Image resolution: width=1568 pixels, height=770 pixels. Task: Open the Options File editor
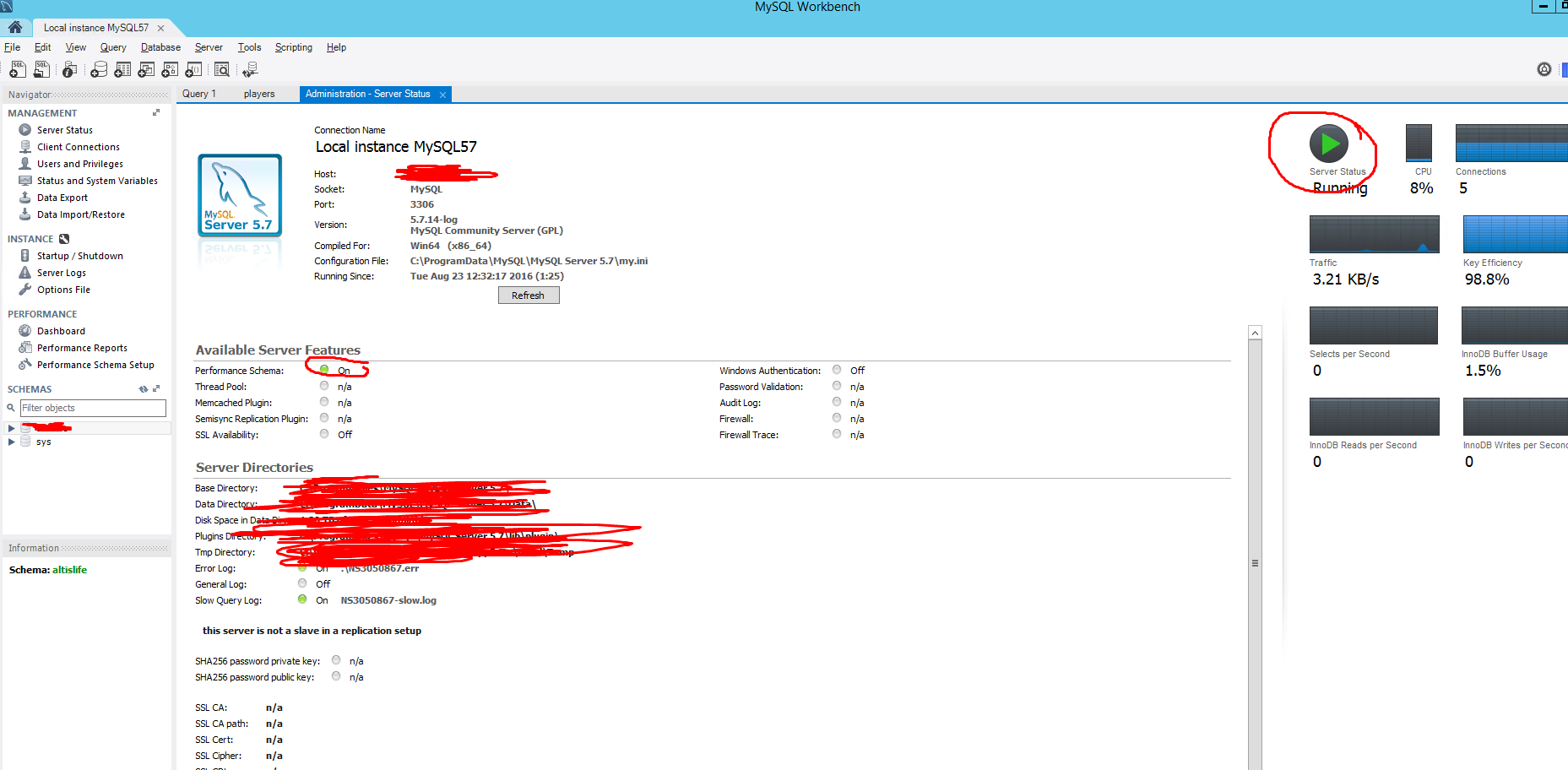pyautogui.click(x=63, y=290)
